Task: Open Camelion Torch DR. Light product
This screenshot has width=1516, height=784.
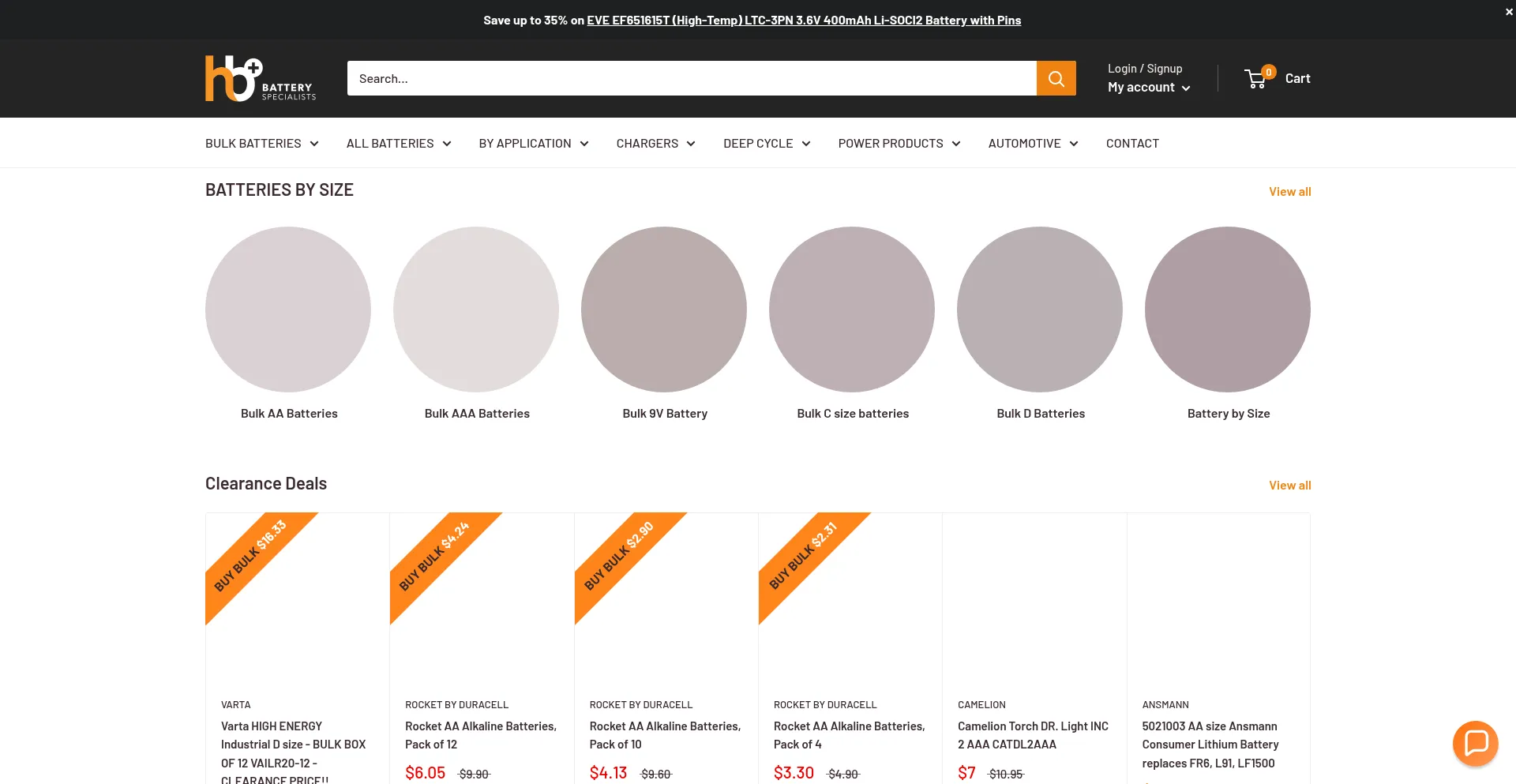Action: click(1033, 735)
